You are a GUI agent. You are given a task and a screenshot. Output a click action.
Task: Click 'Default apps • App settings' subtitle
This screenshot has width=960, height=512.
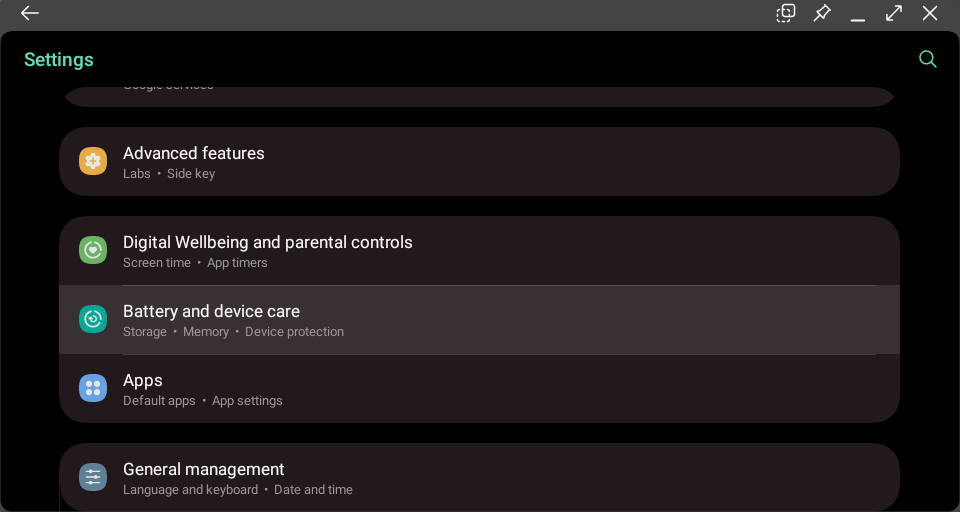(202, 401)
